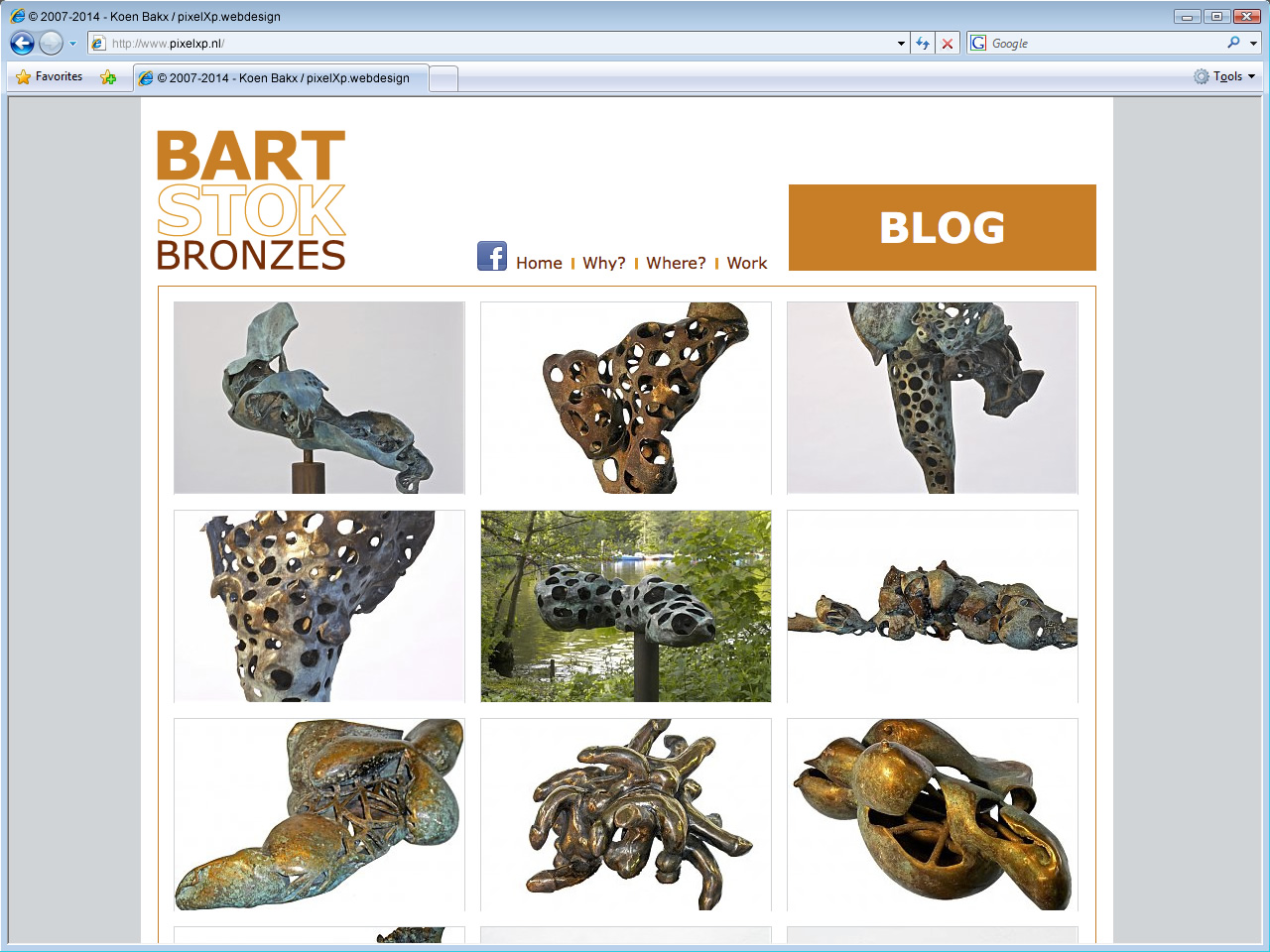Open the gold-blue perforated cone thumbnail
Viewport: 1270px width, 952px height.
coord(319,606)
